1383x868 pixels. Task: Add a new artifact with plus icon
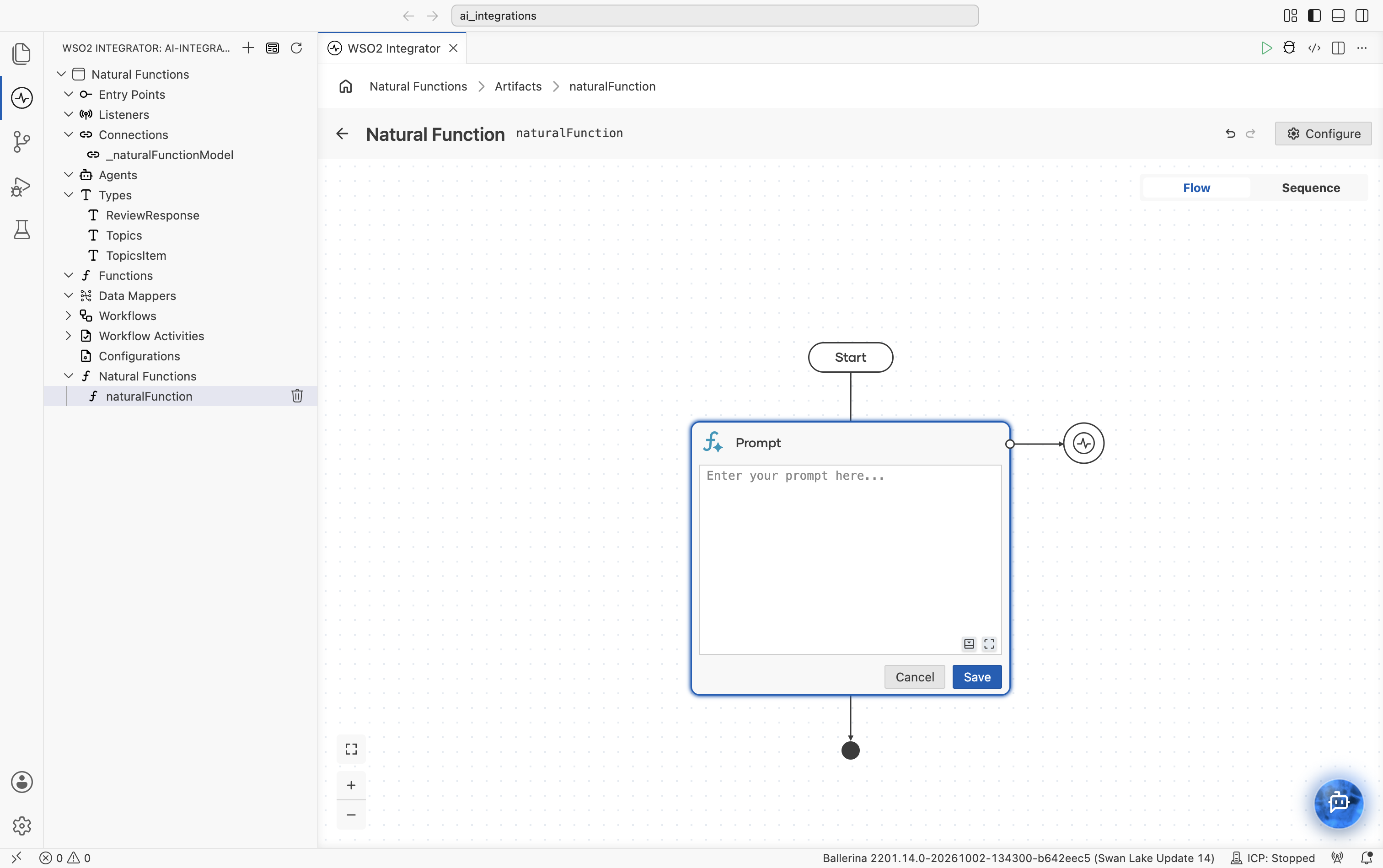pos(248,48)
